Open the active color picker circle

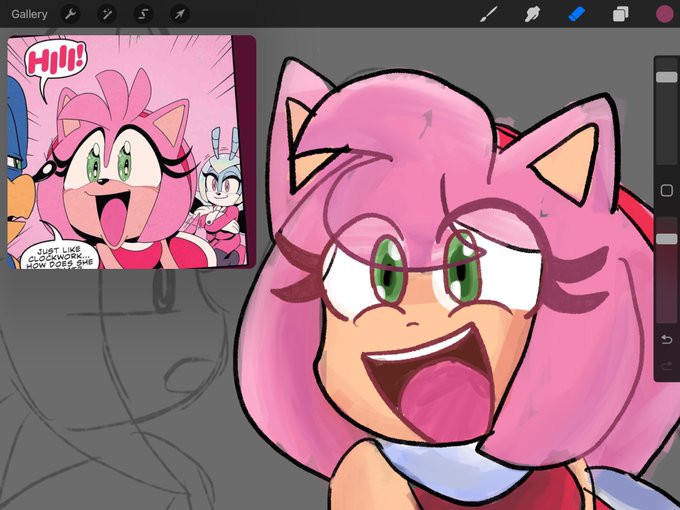[x=664, y=14]
